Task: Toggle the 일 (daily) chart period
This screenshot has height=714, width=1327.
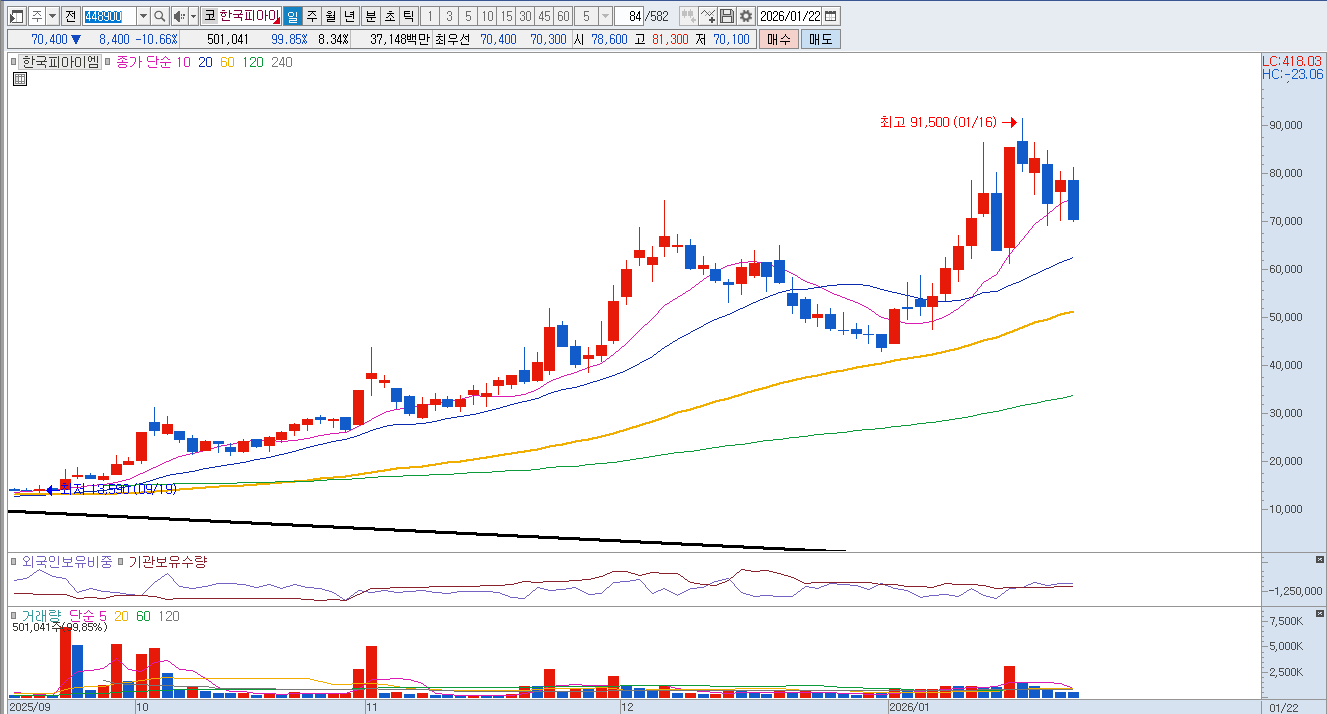Action: pos(292,16)
